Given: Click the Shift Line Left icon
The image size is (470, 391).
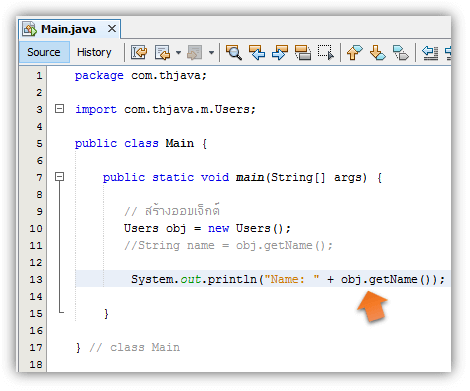Looking at the screenshot, I should [x=430, y=53].
